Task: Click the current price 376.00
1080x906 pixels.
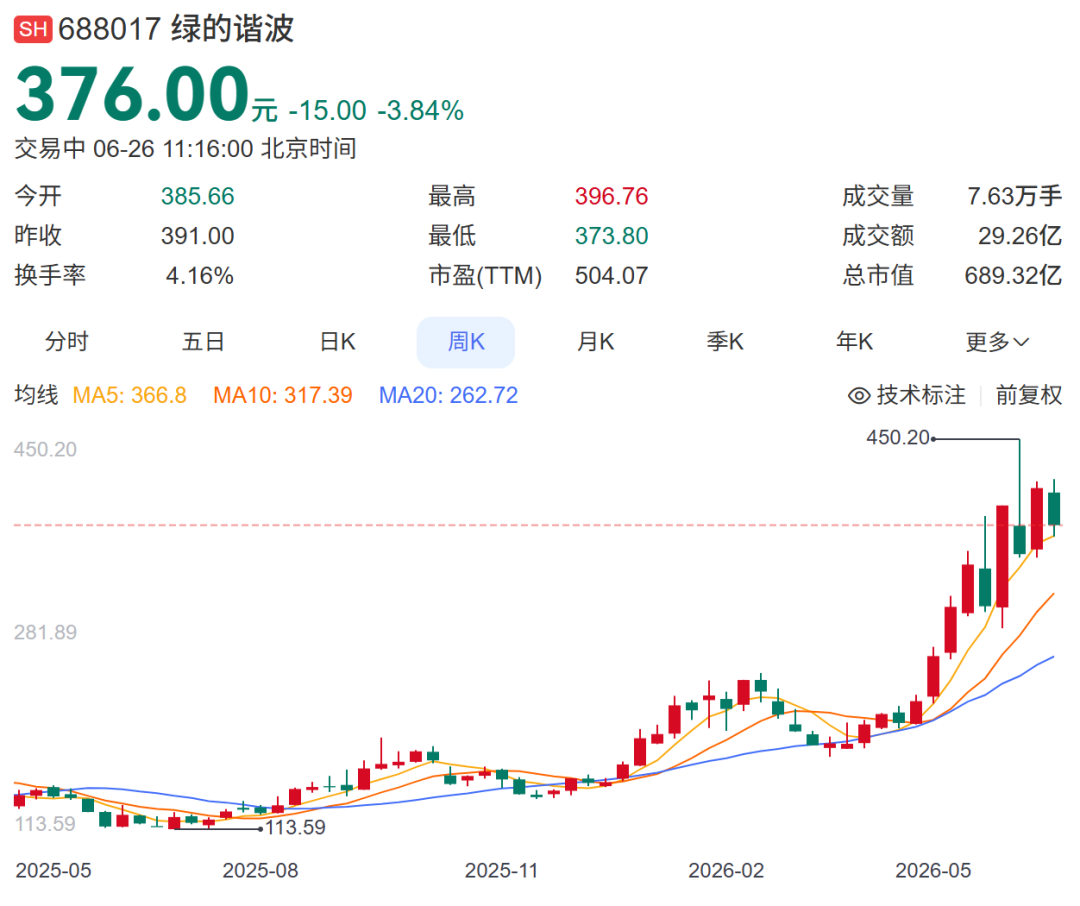Action: click(132, 94)
